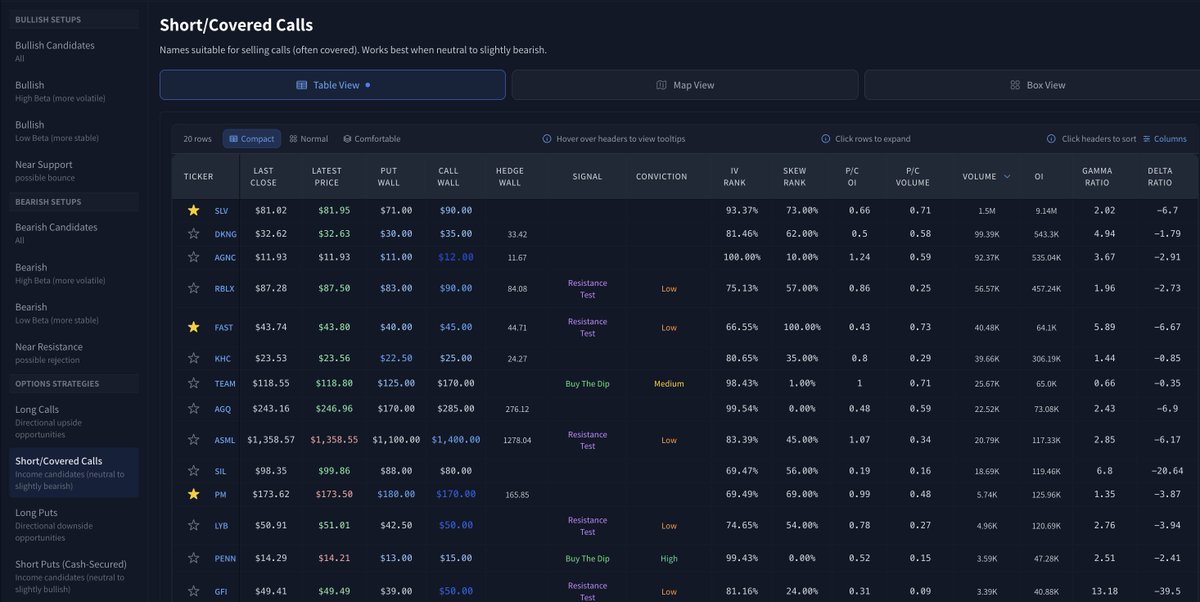Switch to Map View tab
Image resolution: width=1200 pixels, height=602 pixels.
685,85
